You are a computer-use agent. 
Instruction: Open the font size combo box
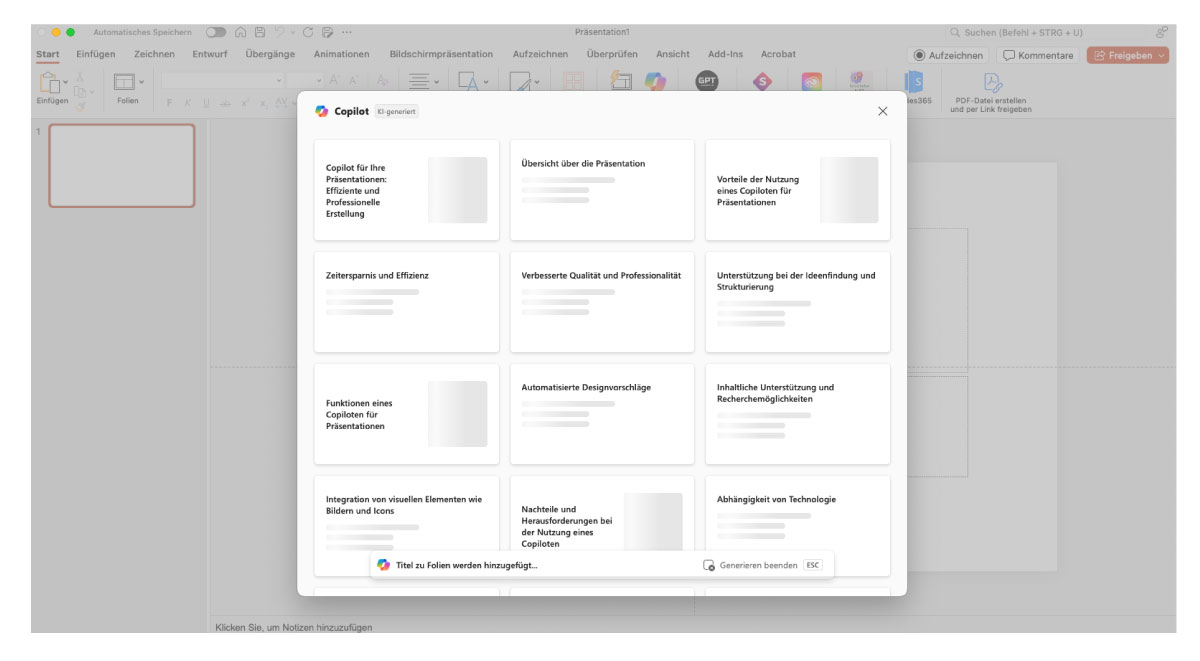click(306, 80)
